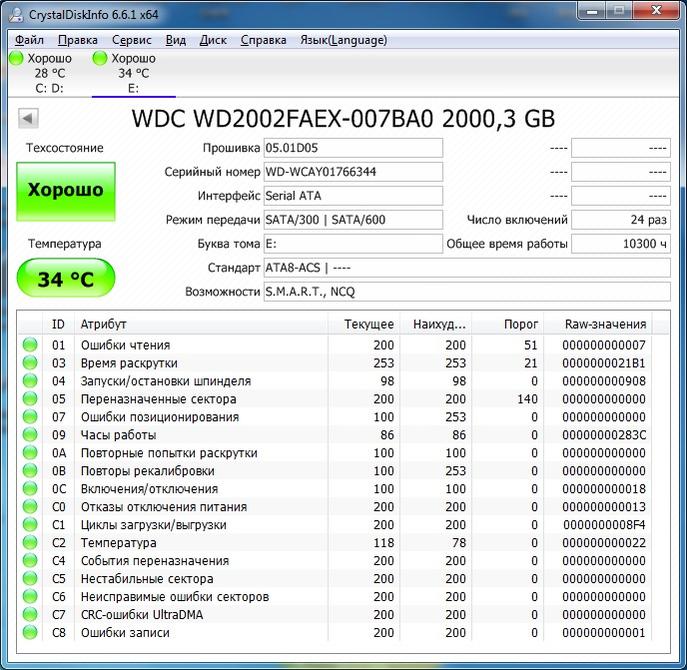The width and height of the screenshot is (687, 670).
Task: Click status orb for 03 Время раскрутки
Action: (x=30, y=363)
